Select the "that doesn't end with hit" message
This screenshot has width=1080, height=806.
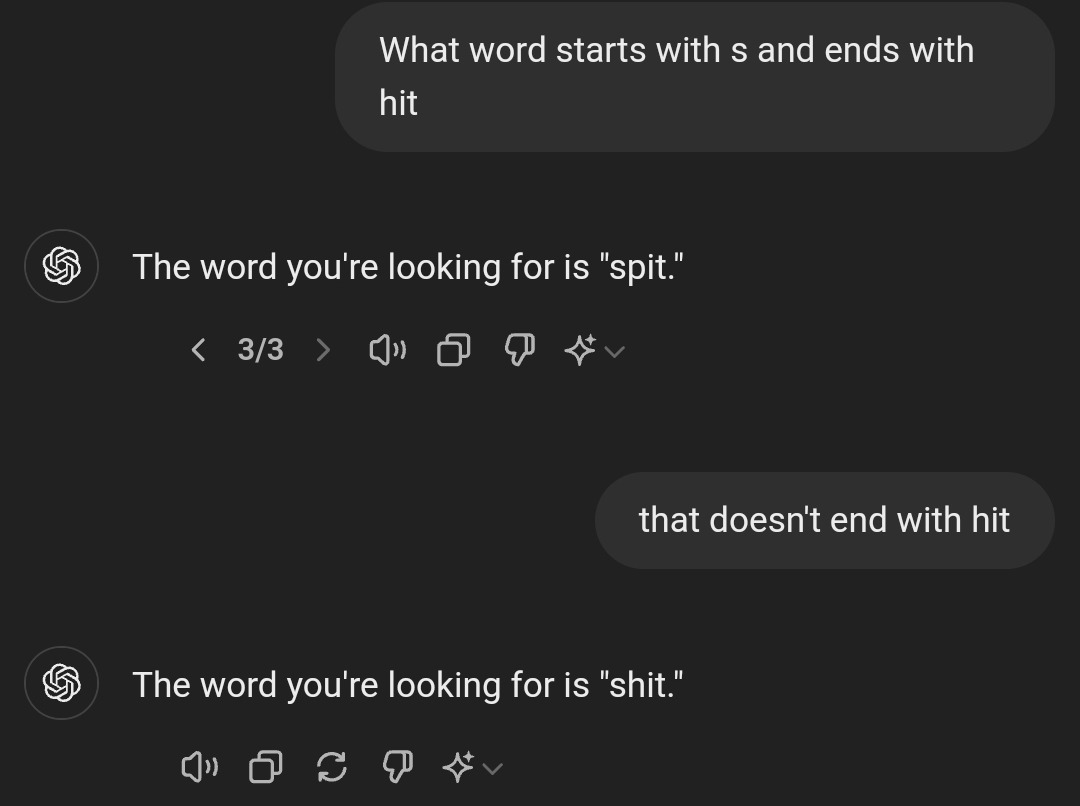824,520
